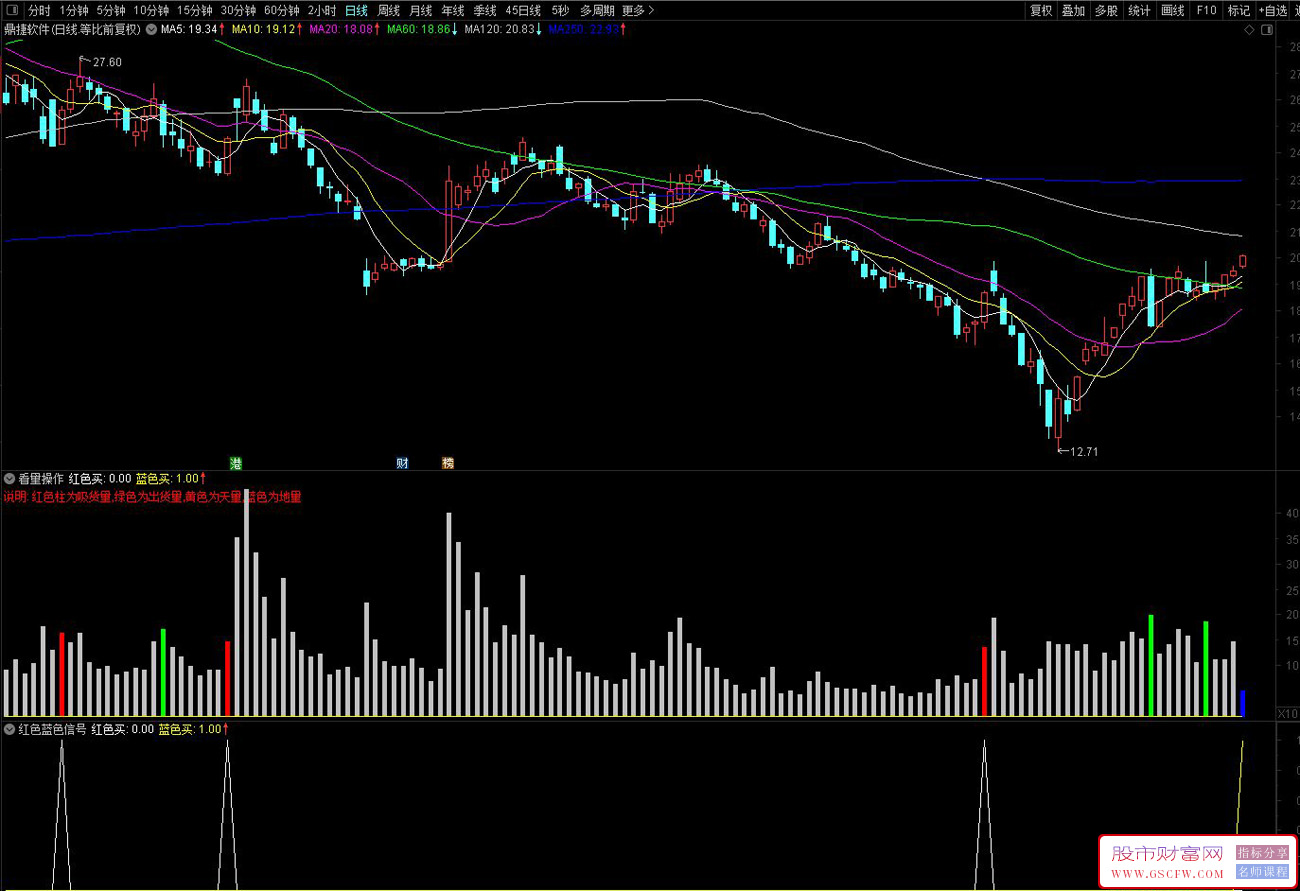Click the 标记 mark button
The width and height of the screenshot is (1300, 891).
[x=1238, y=10]
